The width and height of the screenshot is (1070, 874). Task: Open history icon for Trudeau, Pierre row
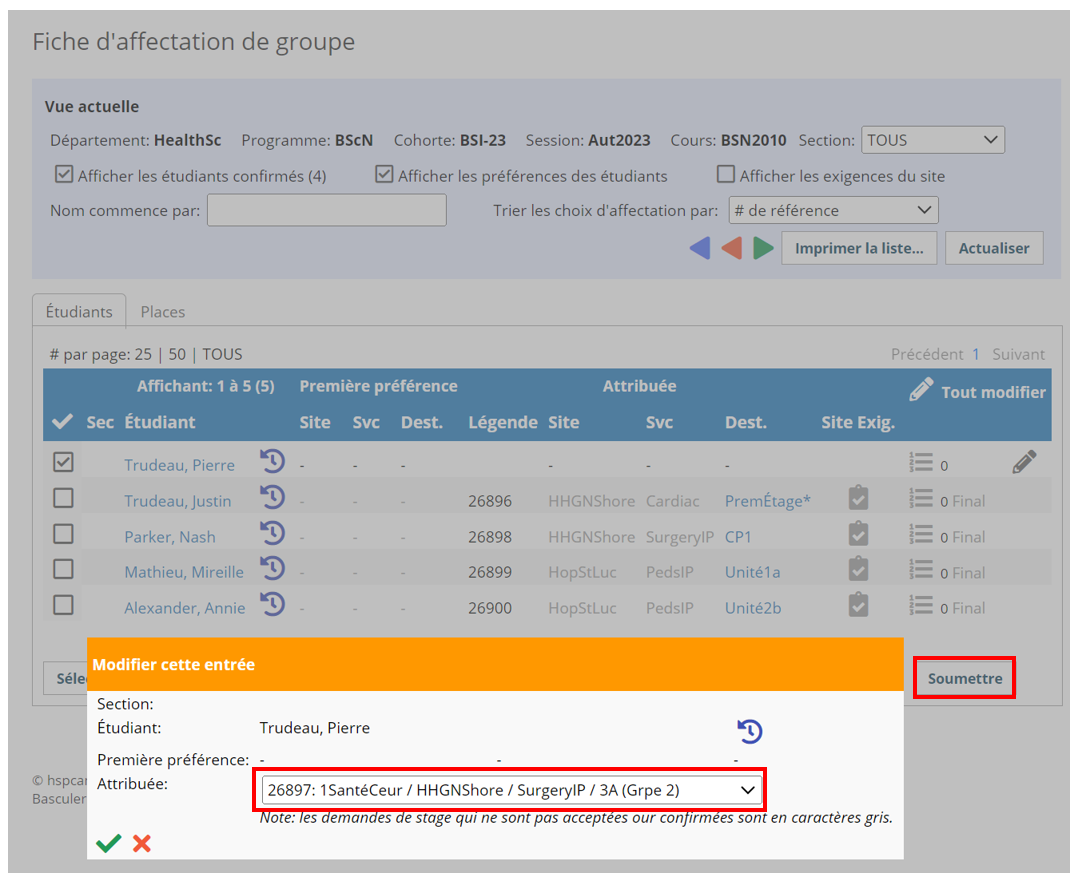[x=272, y=462]
